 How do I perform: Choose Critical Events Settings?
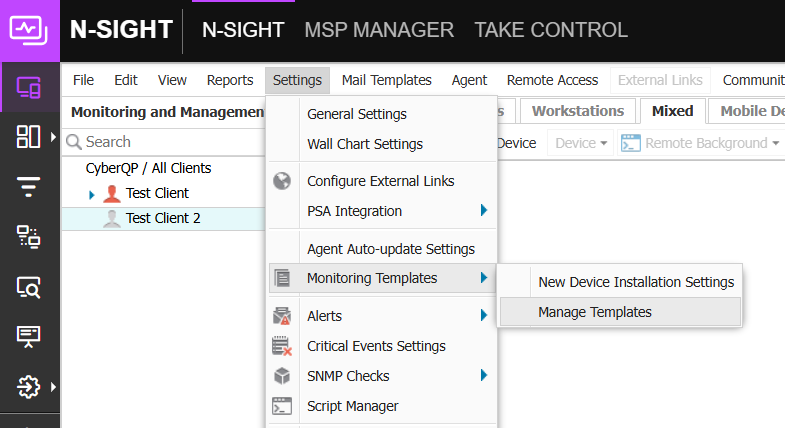(383, 346)
